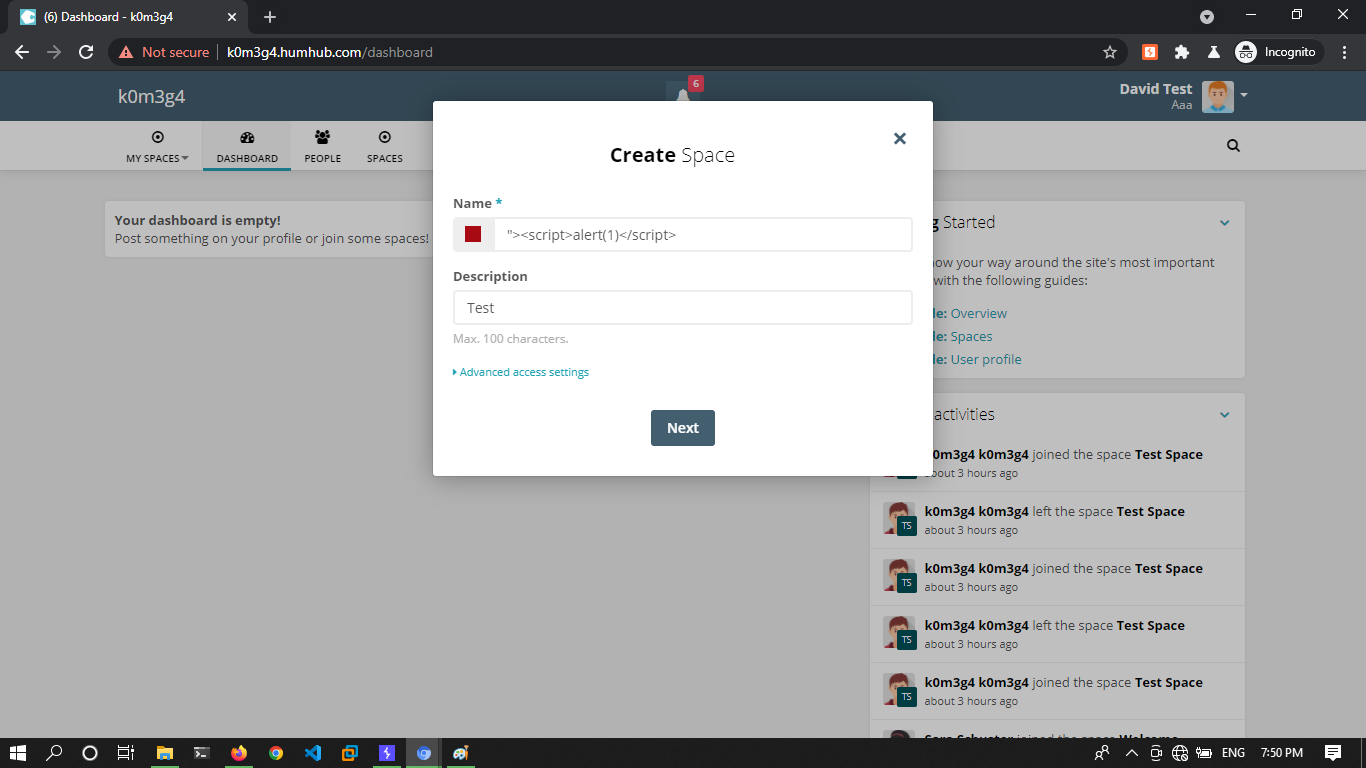Show hidden system tray icons
Viewport: 1366px width, 768px height.
[x=1132, y=753]
